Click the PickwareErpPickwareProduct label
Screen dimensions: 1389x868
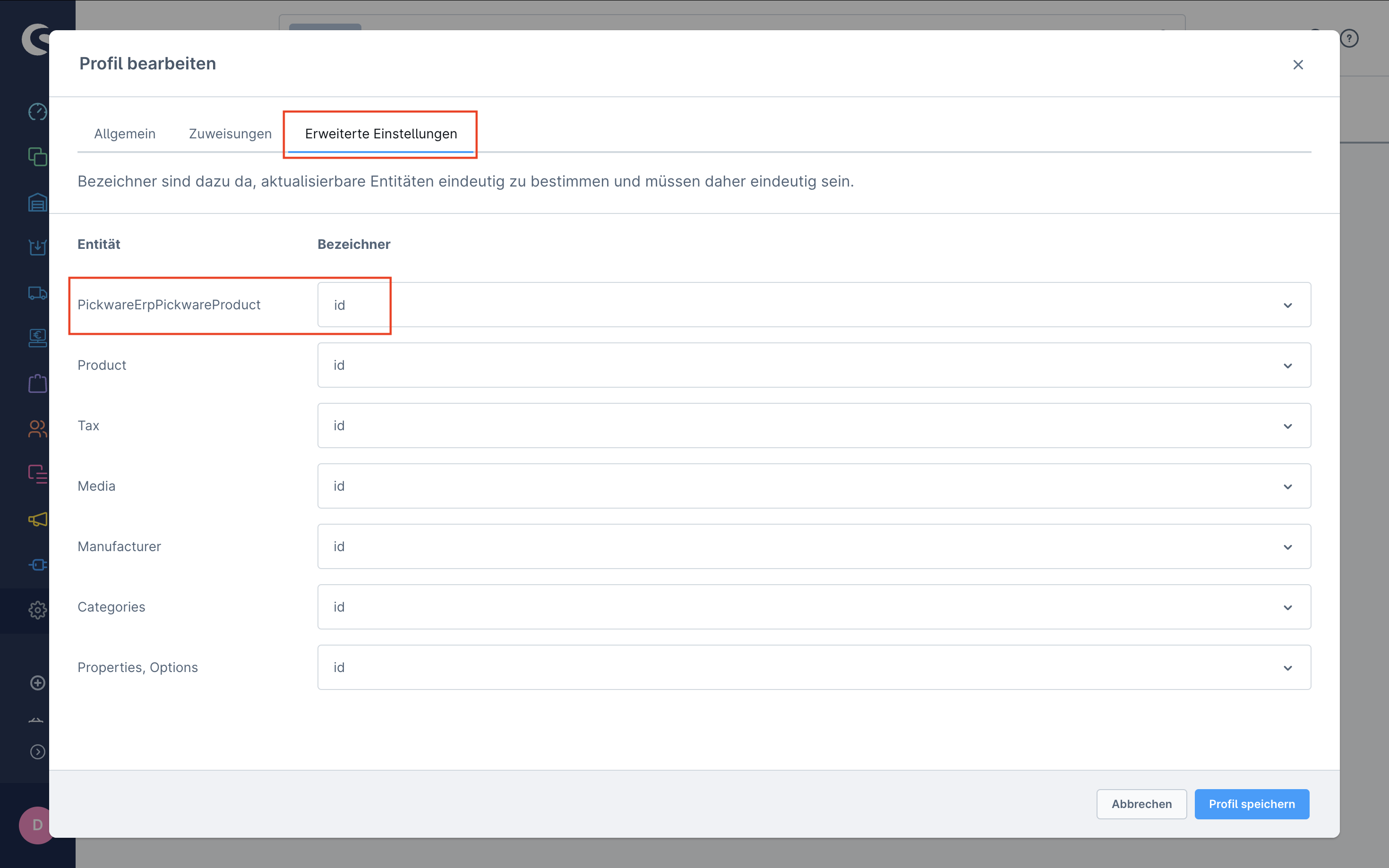pos(169,305)
